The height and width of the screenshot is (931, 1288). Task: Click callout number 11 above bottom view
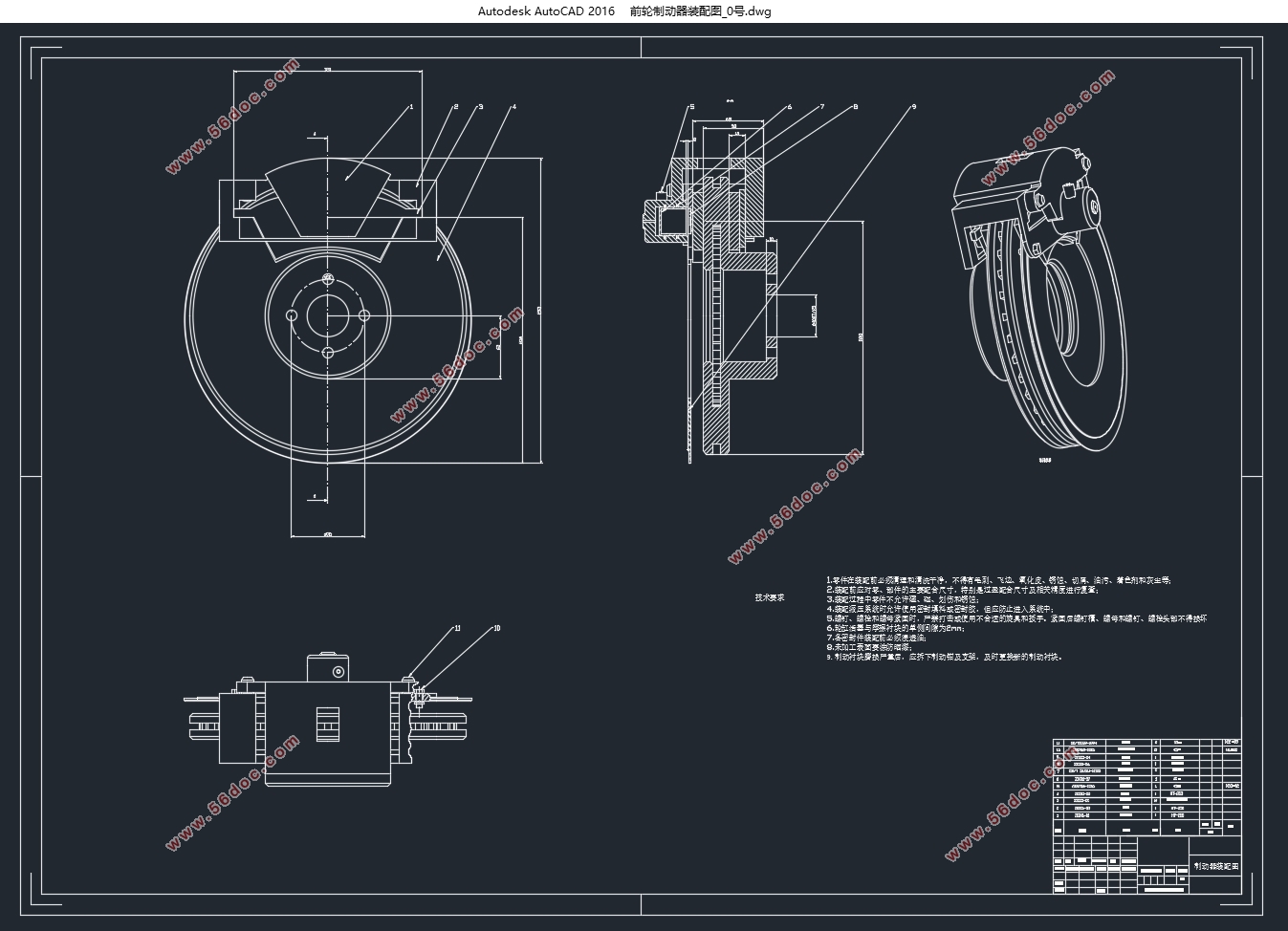(457, 629)
